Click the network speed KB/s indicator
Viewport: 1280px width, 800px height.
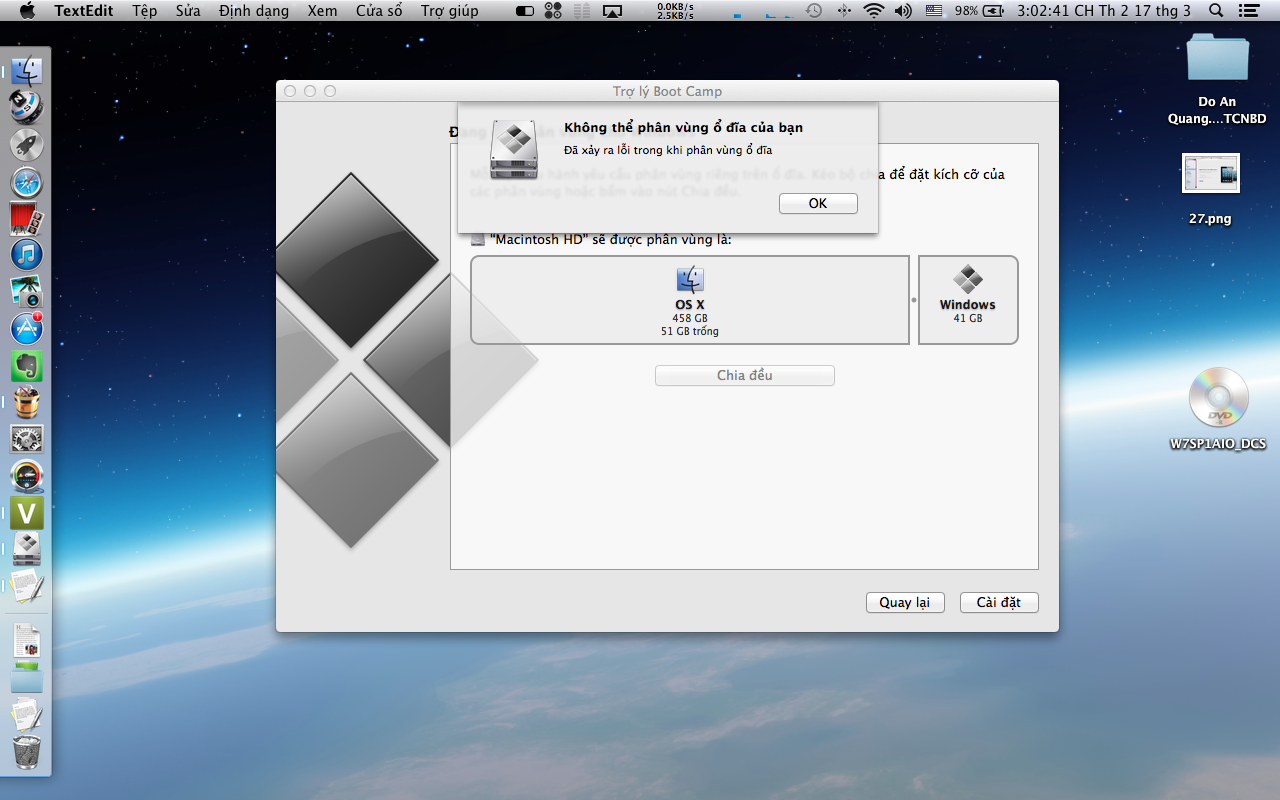(677, 11)
